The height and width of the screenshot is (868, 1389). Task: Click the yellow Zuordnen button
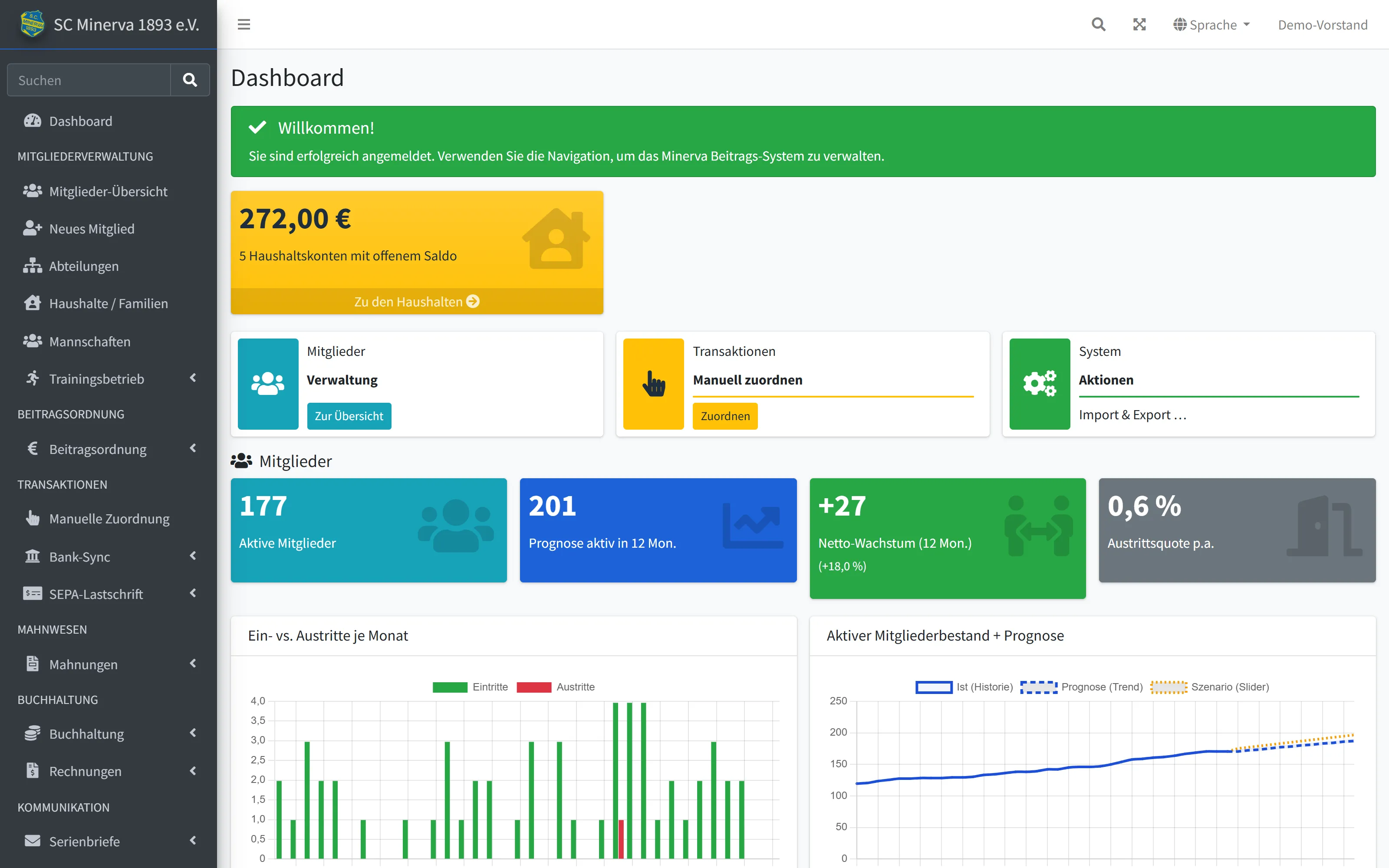coord(725,416)
